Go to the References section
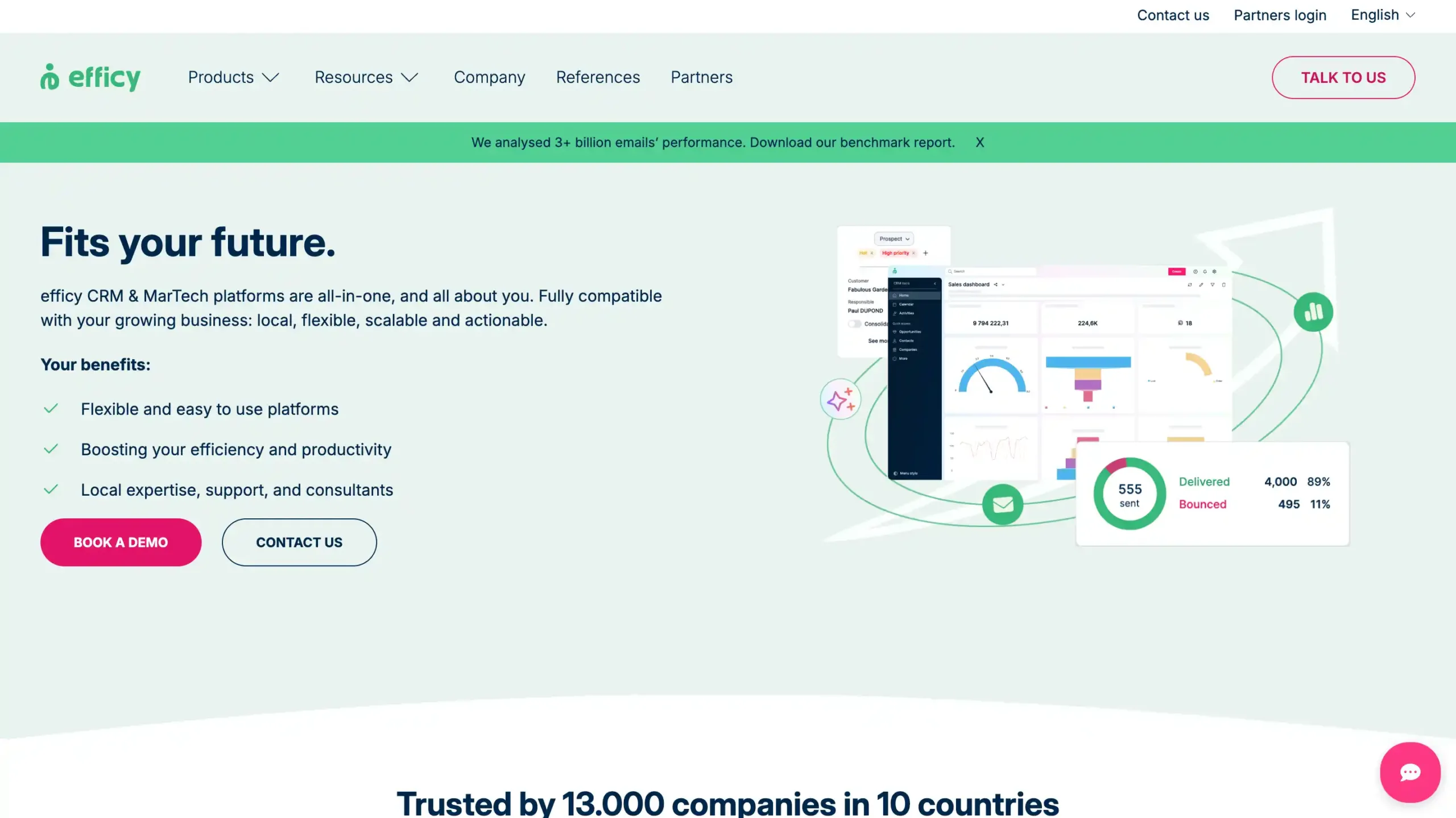This screenshot has height=818, width=1456. point(598,77)
